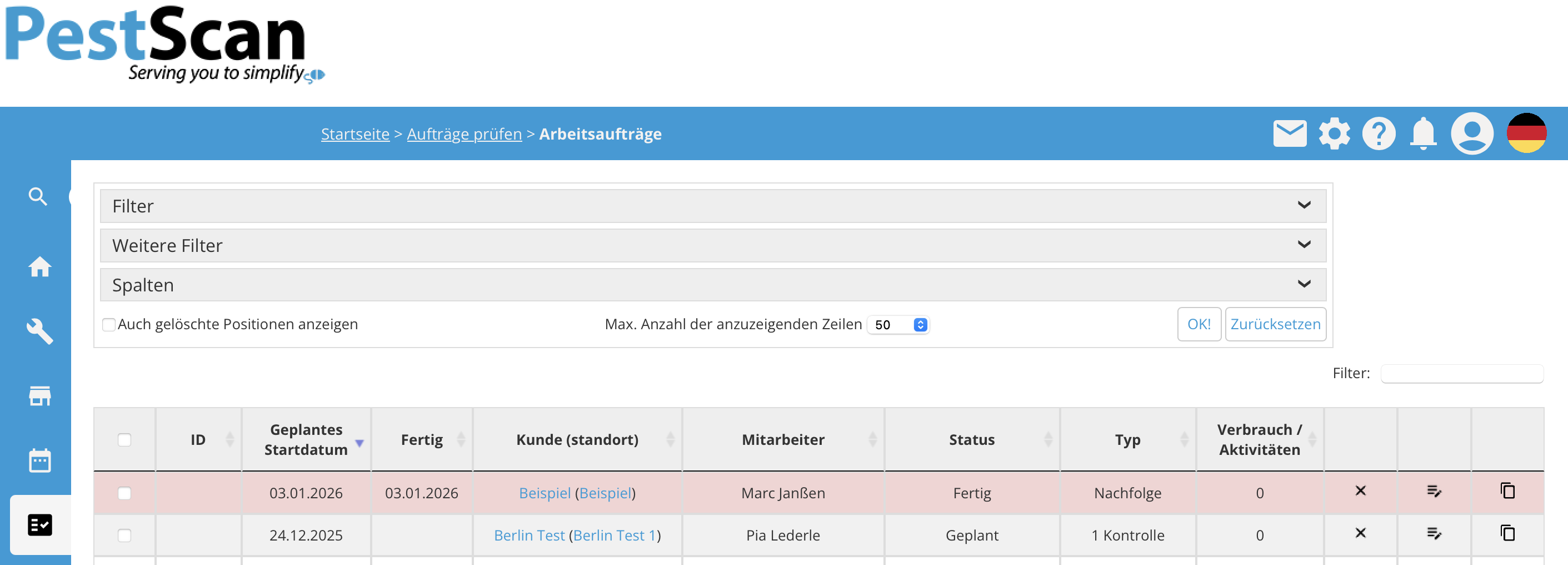Select the checkbox for the Beispiel row
Screen dimensions: 1568x565
124,493
